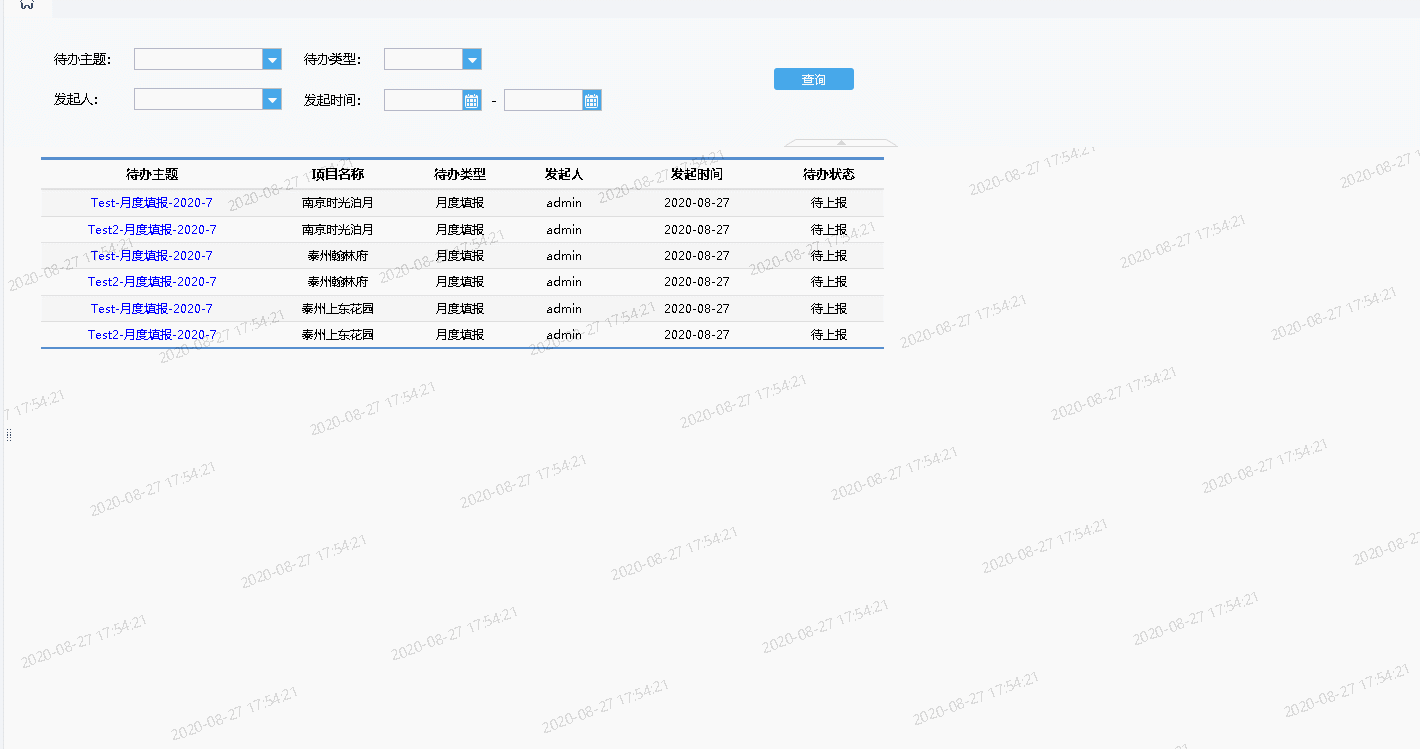1420x749 pixels.
Task: Click 月度填报 type cell in the last table row
Action: click(460, 335)
